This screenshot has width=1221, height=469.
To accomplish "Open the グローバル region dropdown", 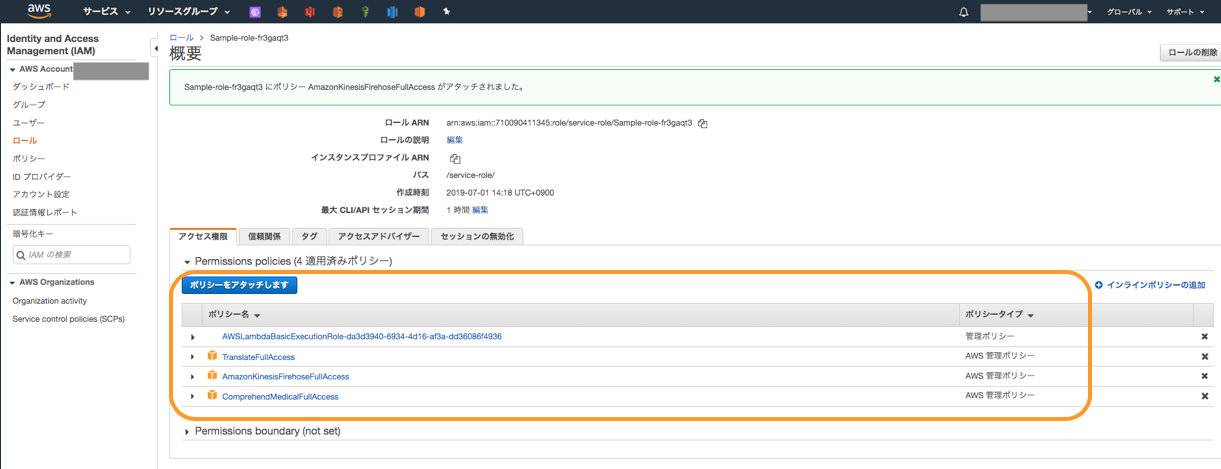I will (x=1130, y=12).
